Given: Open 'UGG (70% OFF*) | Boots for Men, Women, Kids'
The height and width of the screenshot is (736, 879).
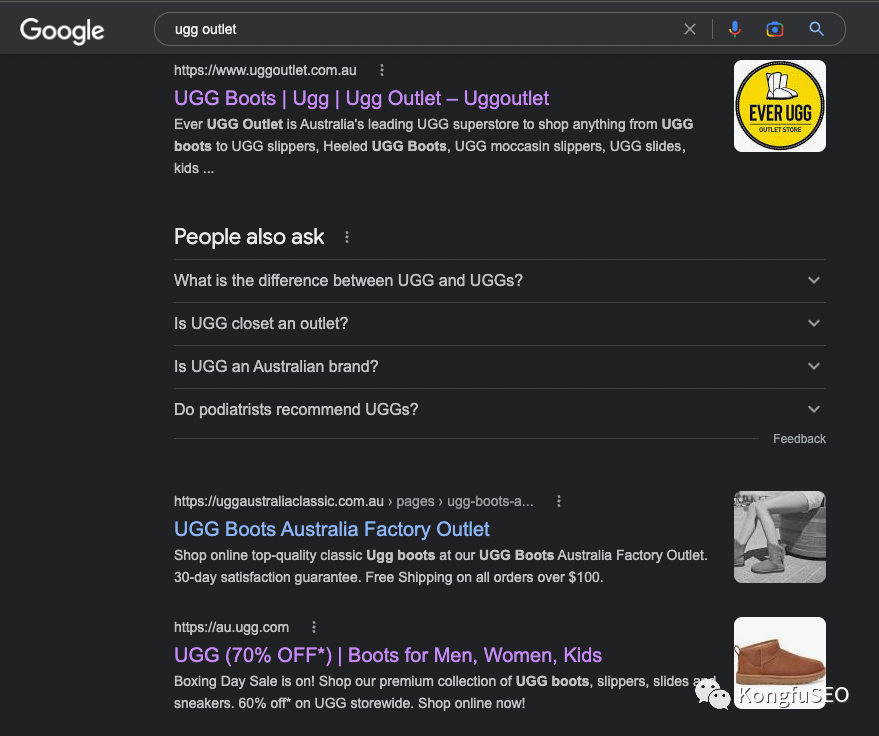Looking at the screenshot, I should [387, 655].
